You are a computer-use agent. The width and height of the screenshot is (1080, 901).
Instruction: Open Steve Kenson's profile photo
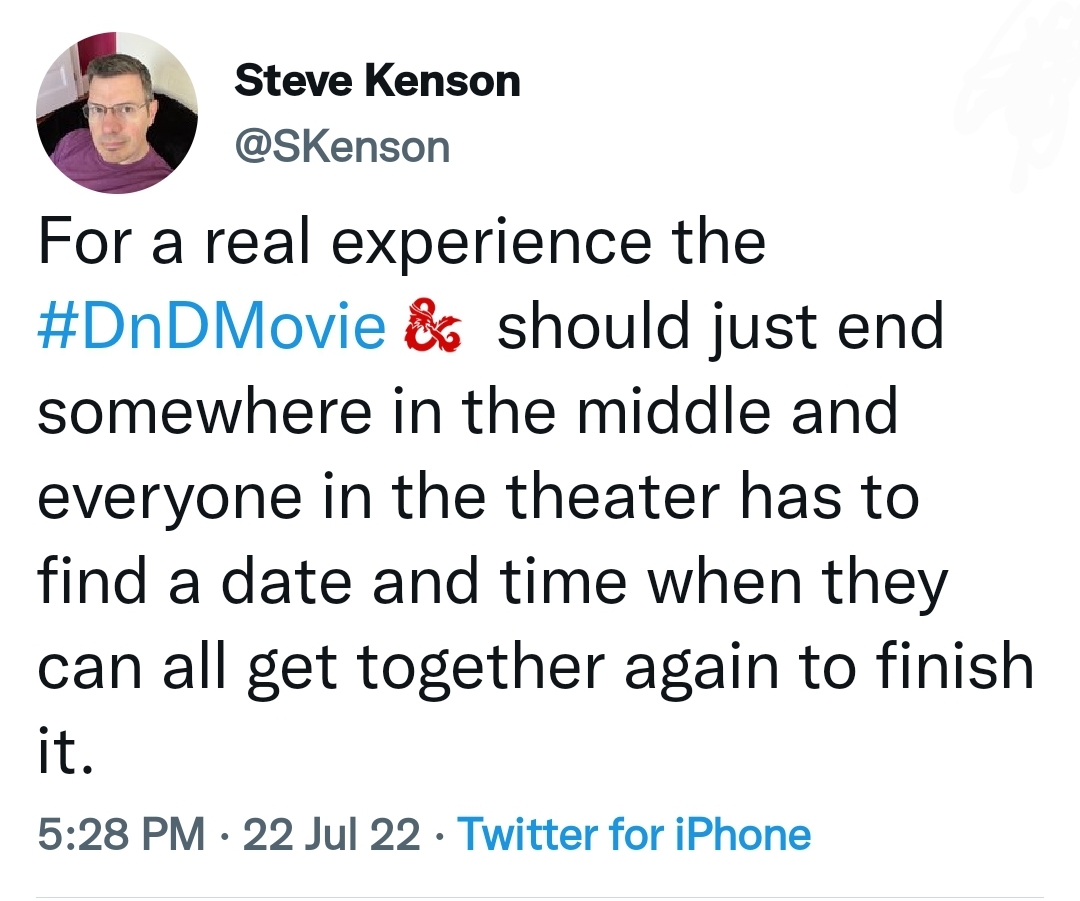(x=117, y=113)
